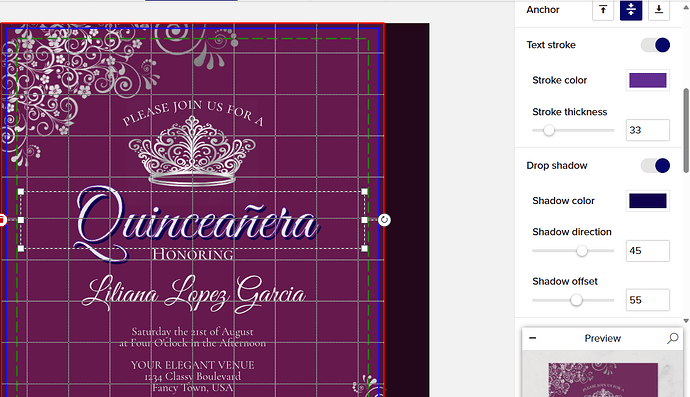
Task: Open the Stroke color swatch
Action: [x=648, y=81]
